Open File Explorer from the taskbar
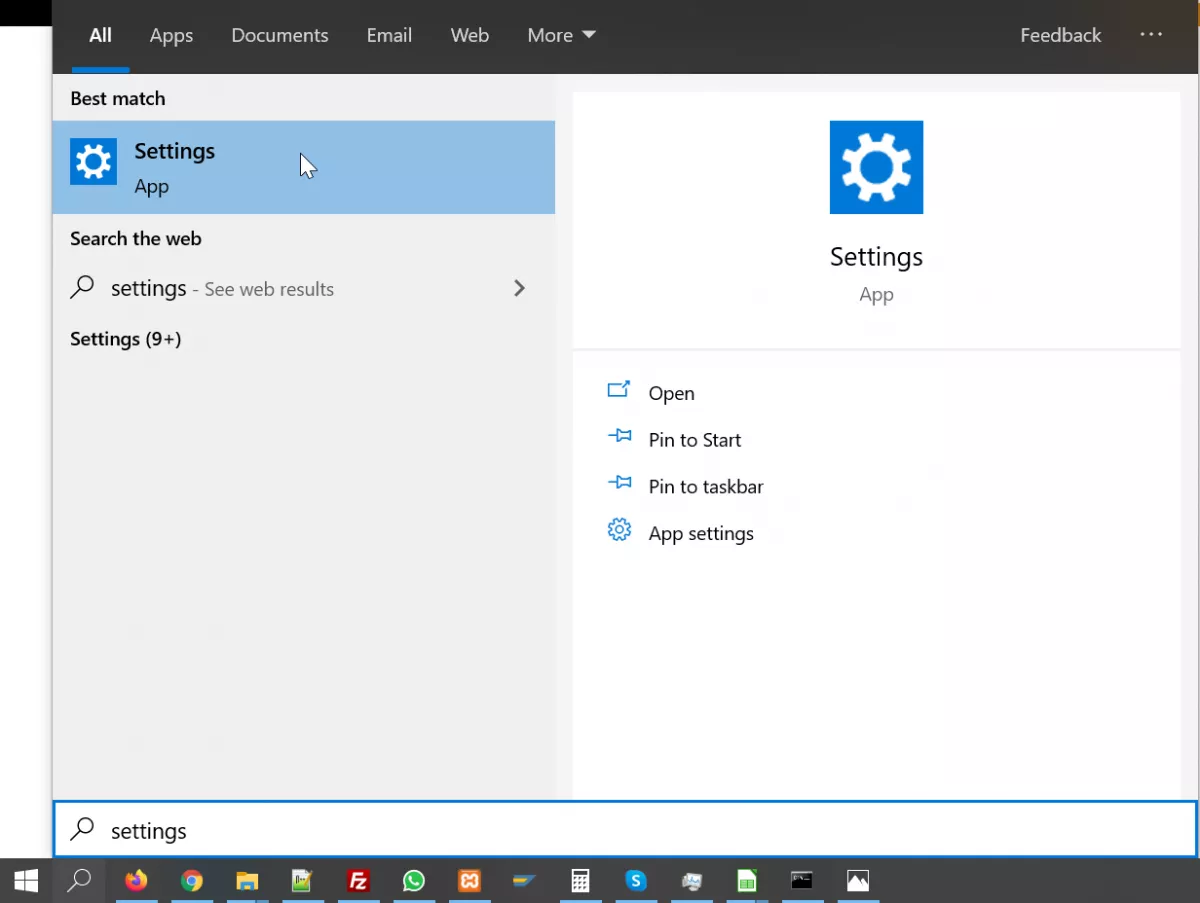 pos(247,881)
